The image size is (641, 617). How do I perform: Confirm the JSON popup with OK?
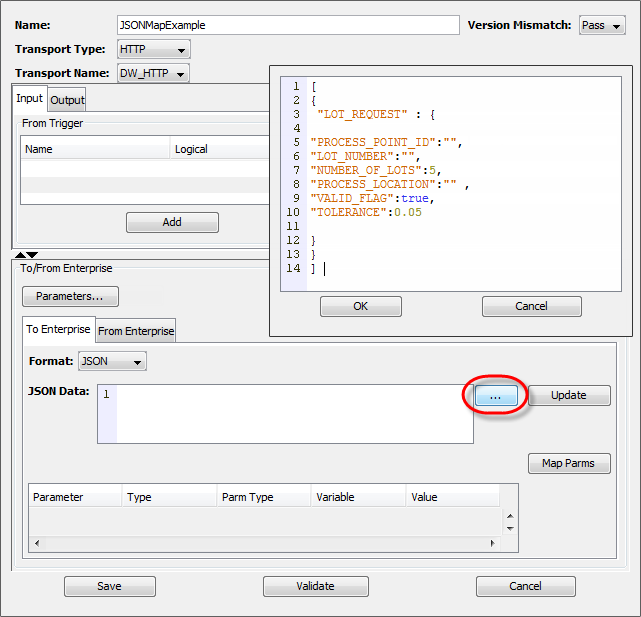[x=361, y=307]
